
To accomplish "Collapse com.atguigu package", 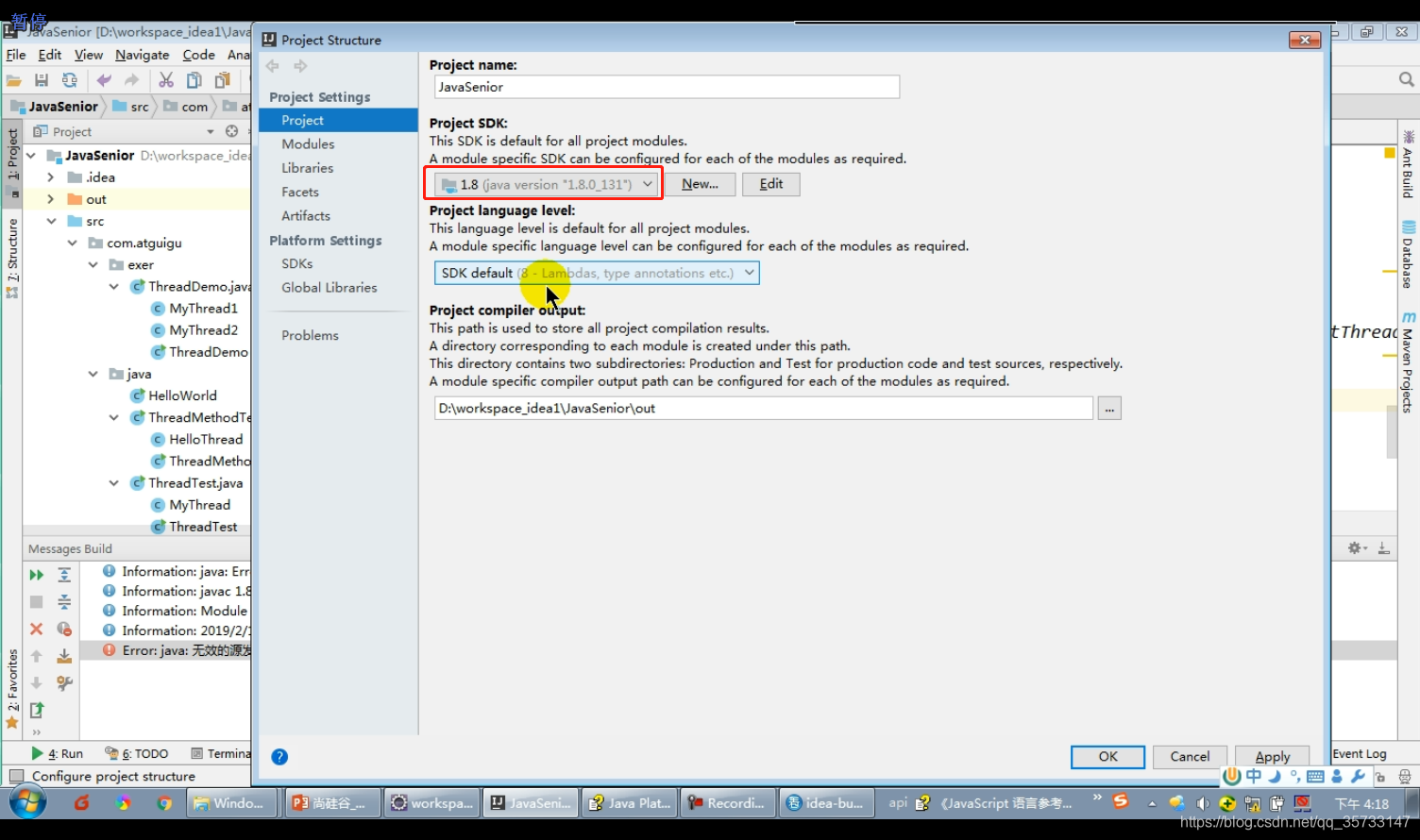I will pyautogui.click(x=72, y=243).
